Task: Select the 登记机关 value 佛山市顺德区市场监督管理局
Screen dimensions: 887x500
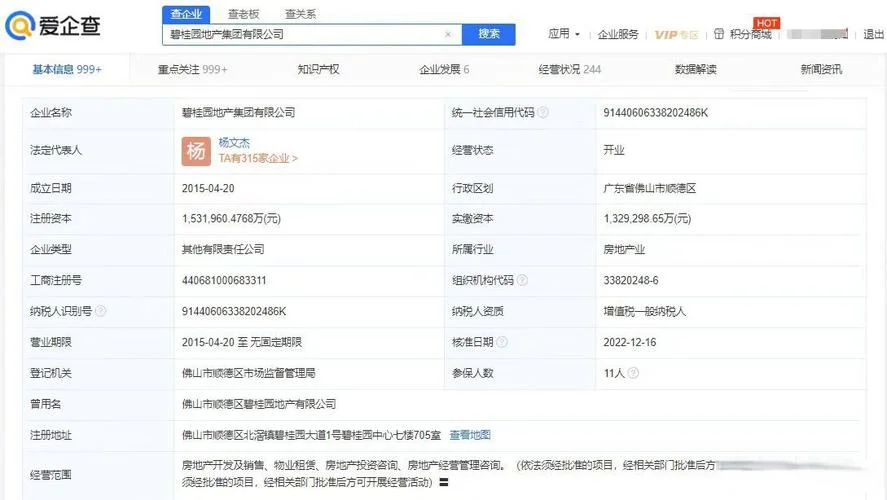Action: (248, 373)
